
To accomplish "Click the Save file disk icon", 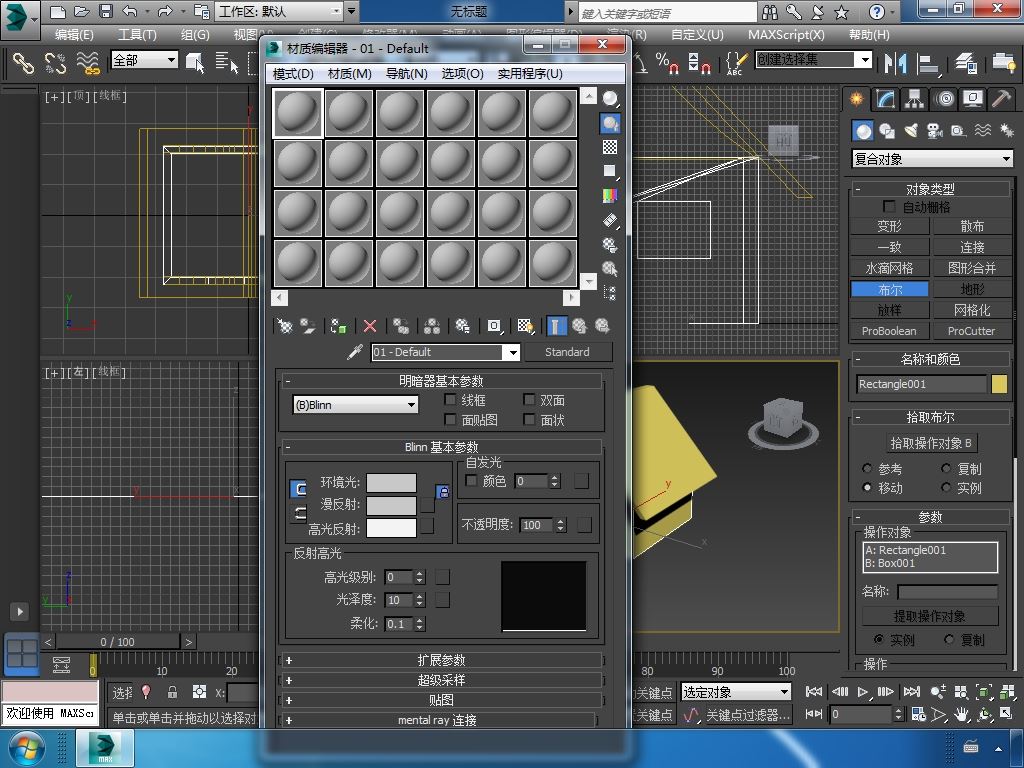I will (x=106, y=11).
